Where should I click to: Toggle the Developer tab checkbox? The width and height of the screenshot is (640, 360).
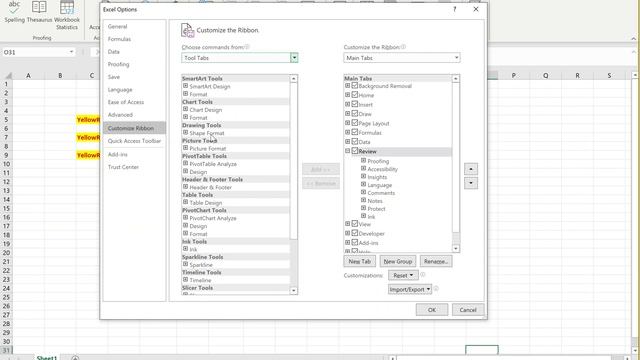tap(355, 233)
